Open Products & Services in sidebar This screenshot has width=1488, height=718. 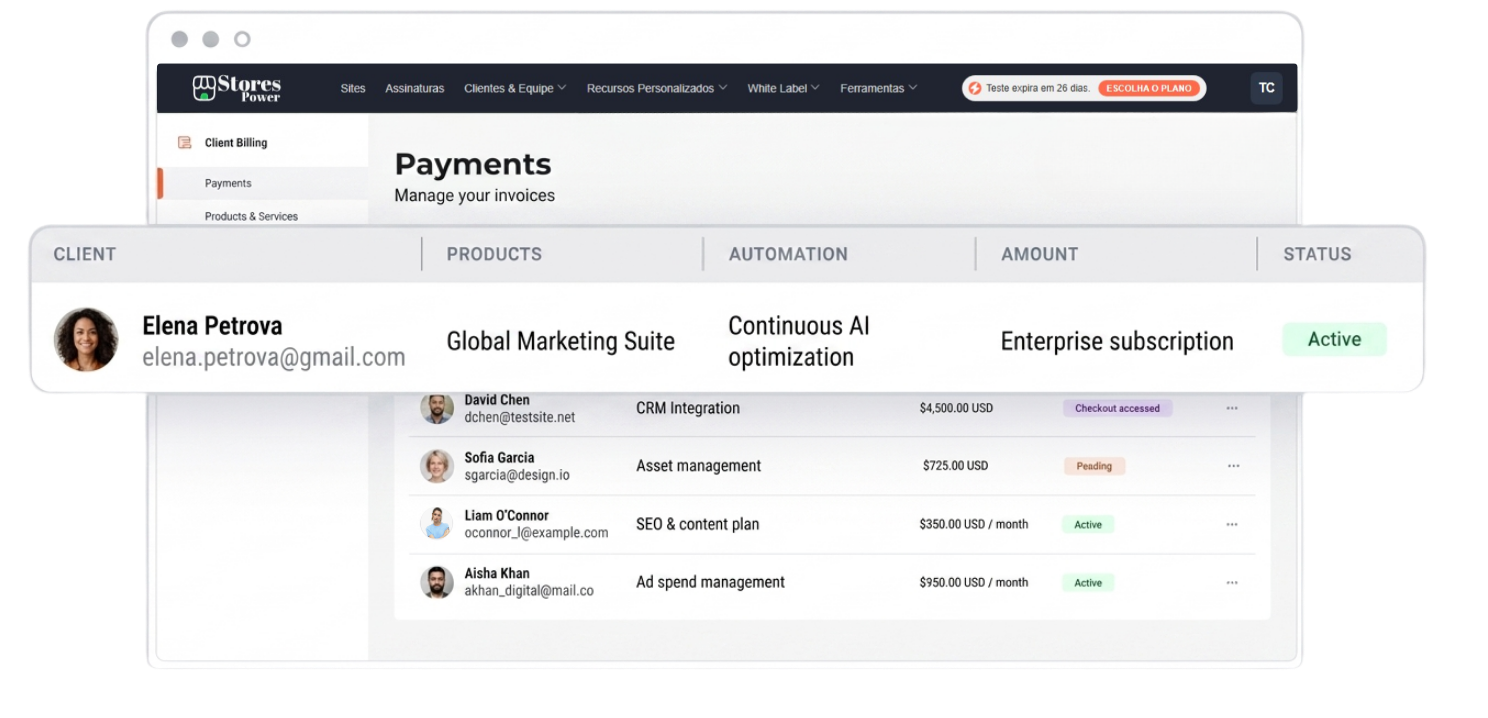click(251, 216)
